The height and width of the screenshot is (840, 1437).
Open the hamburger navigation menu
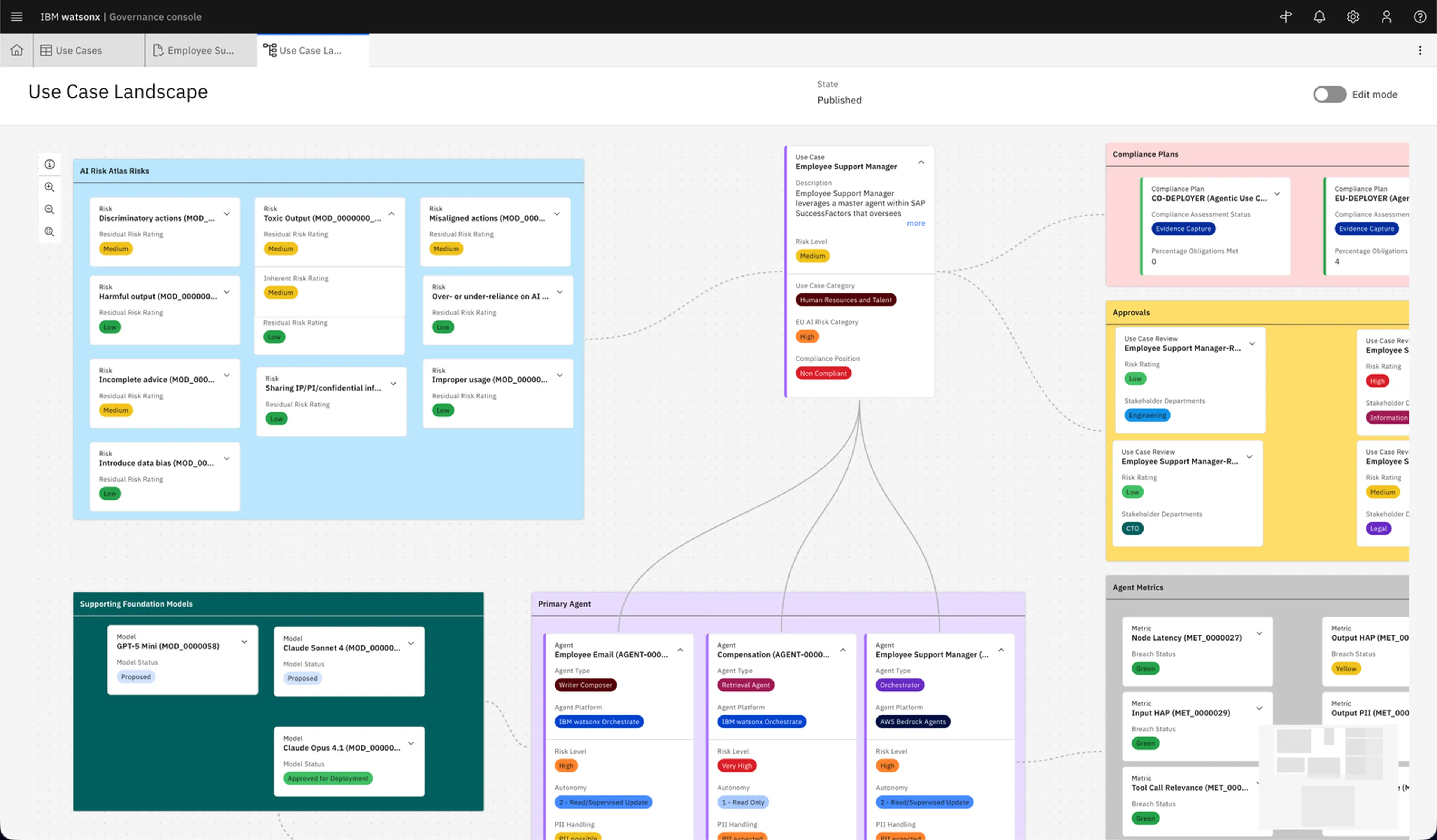pyautogui.click(x=16, y=16)
